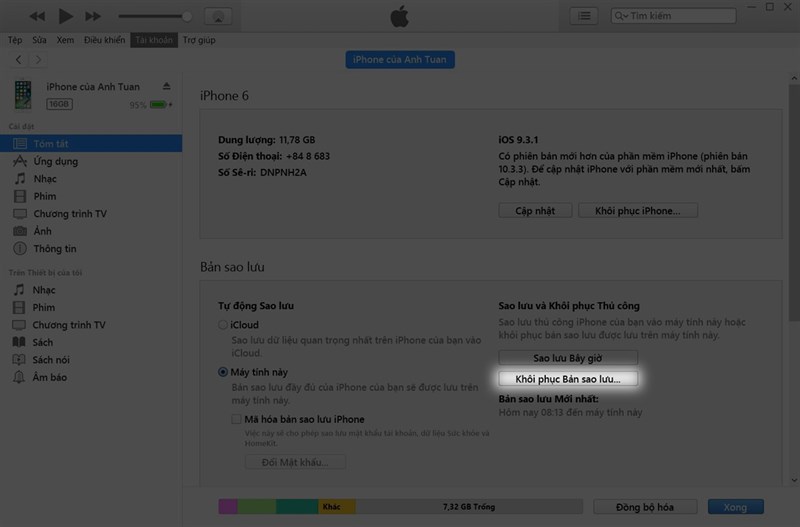The height and width of the screenshot is (527, 800).
Task: Click the vertical scrollbar up arrow
Action: (794, 78)
